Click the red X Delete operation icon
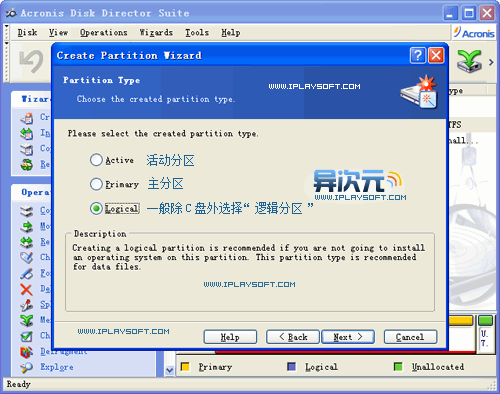This screenshot has height=394, width=500. click(x=27, y=289)
